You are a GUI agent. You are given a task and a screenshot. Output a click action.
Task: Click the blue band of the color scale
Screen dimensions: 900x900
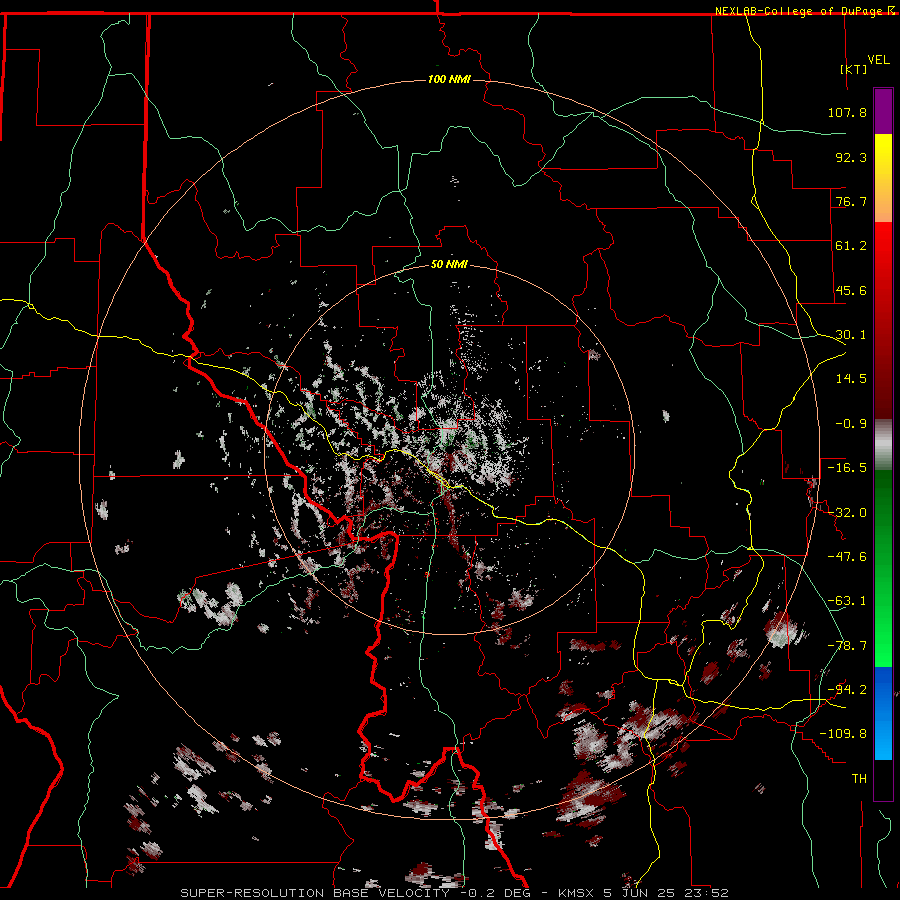(x=883, y=713)
